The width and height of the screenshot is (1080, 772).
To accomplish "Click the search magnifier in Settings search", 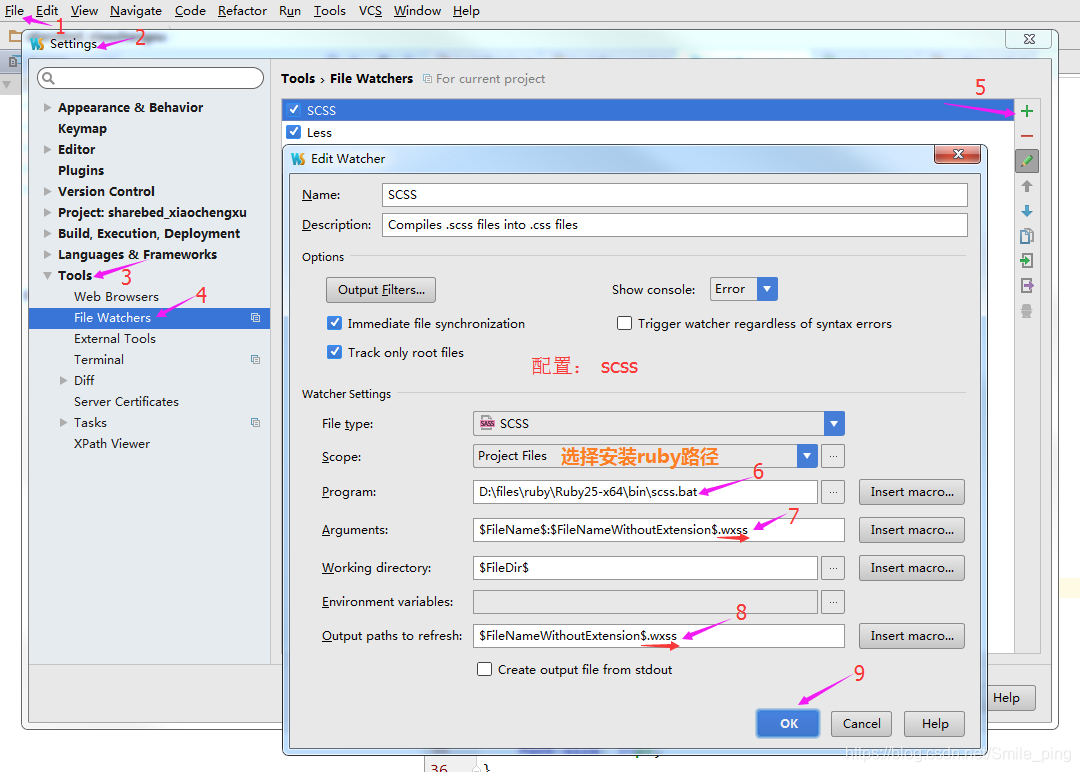I will [x=48, y=79].
